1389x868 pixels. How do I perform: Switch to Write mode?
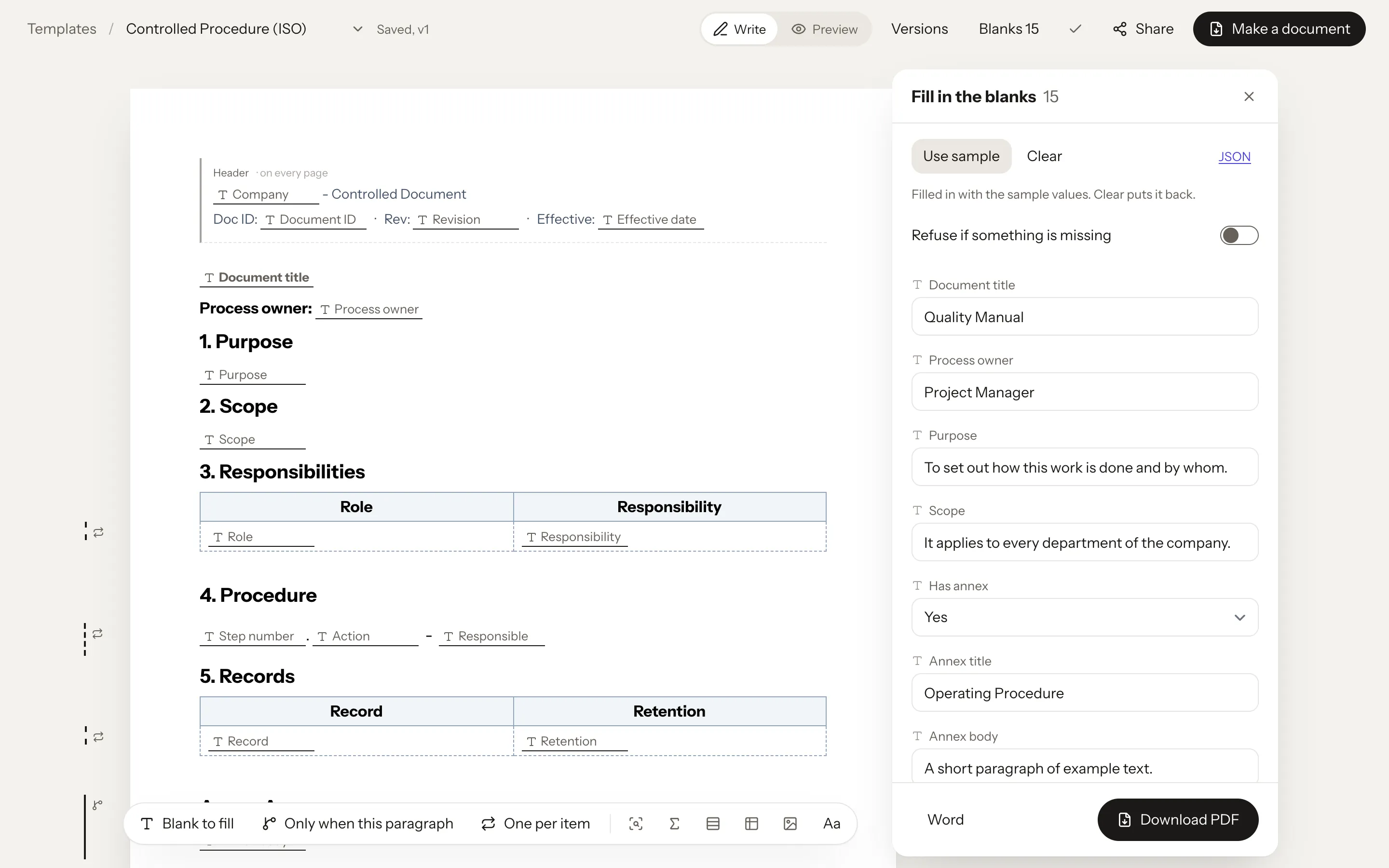tap(739, 29)
